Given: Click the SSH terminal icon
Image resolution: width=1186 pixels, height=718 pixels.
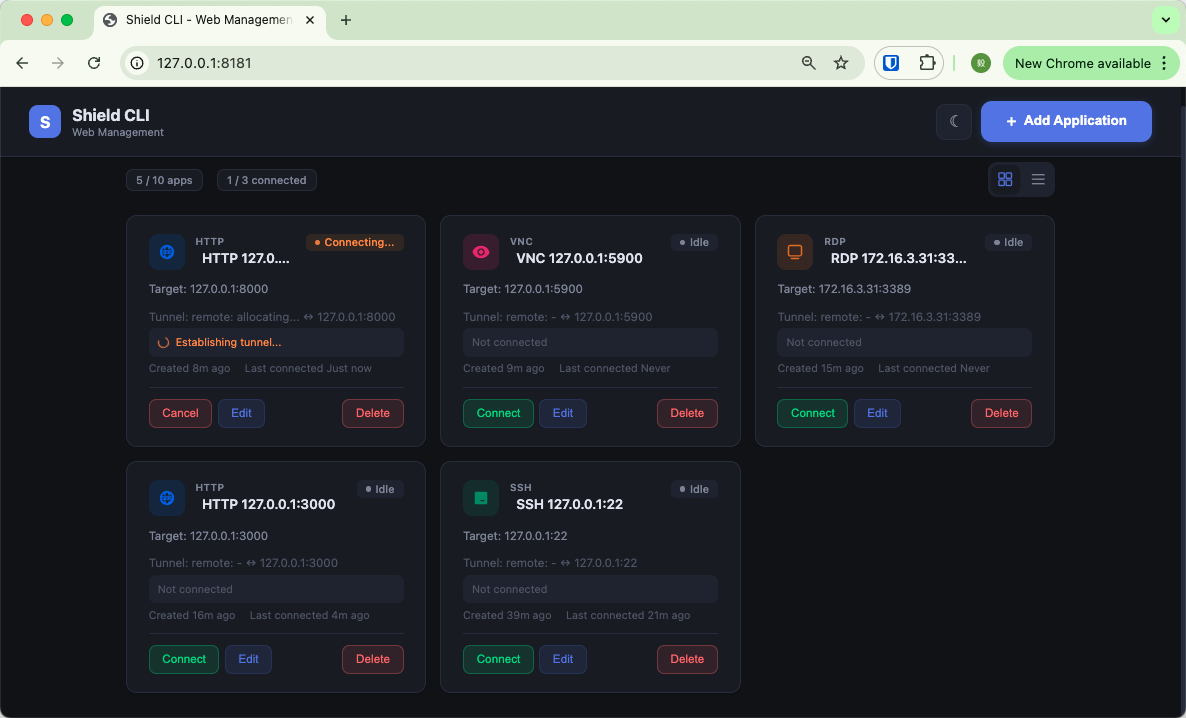Looking at the screenshot, I should click(x=481, y=498).
